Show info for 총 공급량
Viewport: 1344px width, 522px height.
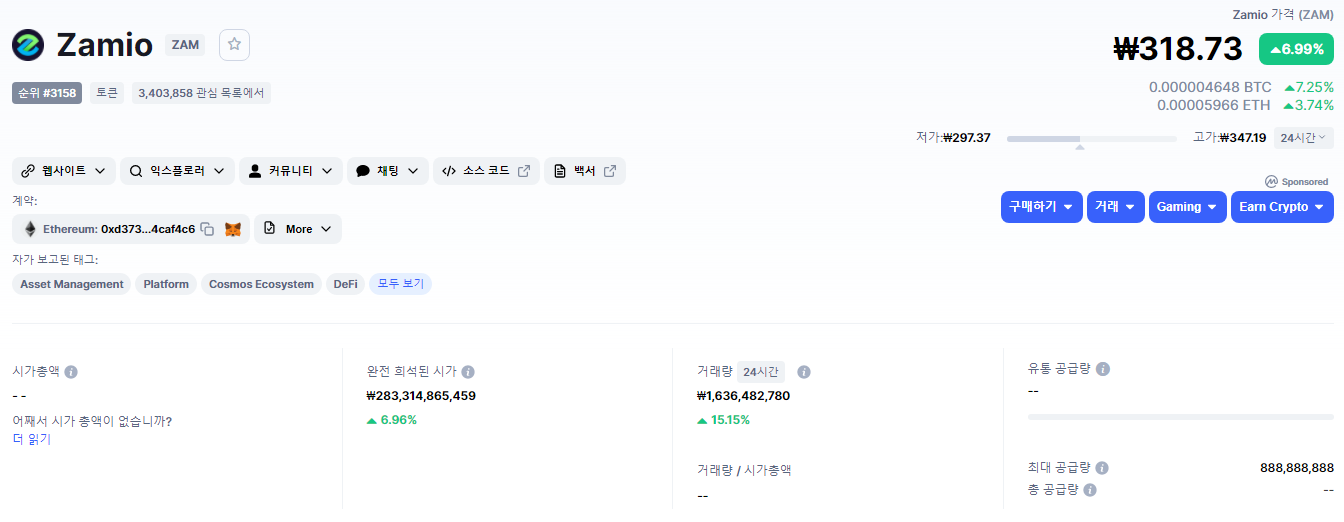(x=1090, y=490)
